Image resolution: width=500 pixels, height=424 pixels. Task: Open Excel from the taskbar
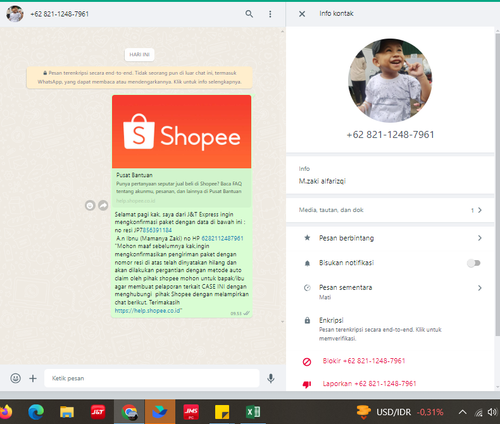coord(253,412)
